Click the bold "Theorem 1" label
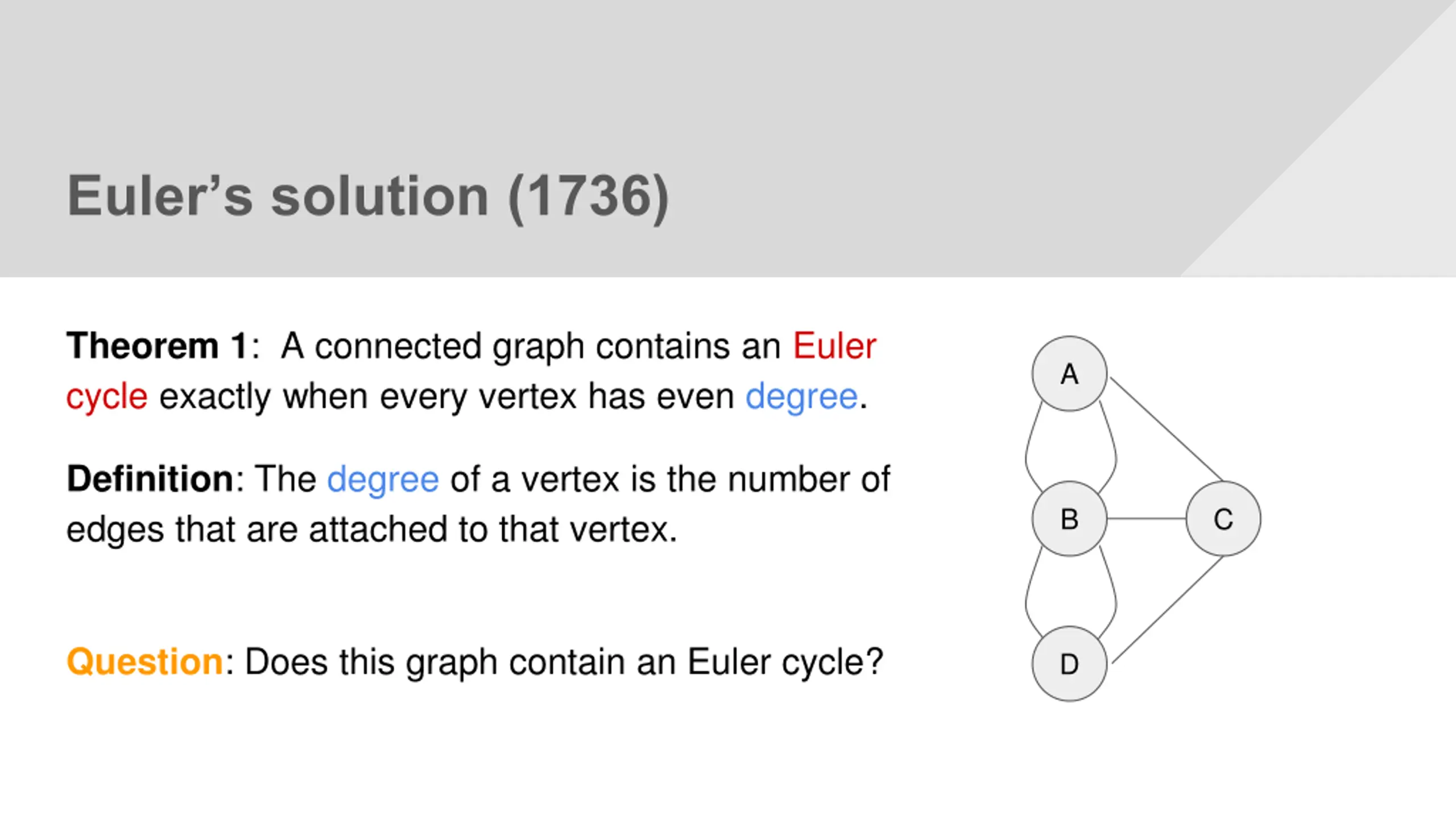This screenshot has height=819, width=1456. 157,346
